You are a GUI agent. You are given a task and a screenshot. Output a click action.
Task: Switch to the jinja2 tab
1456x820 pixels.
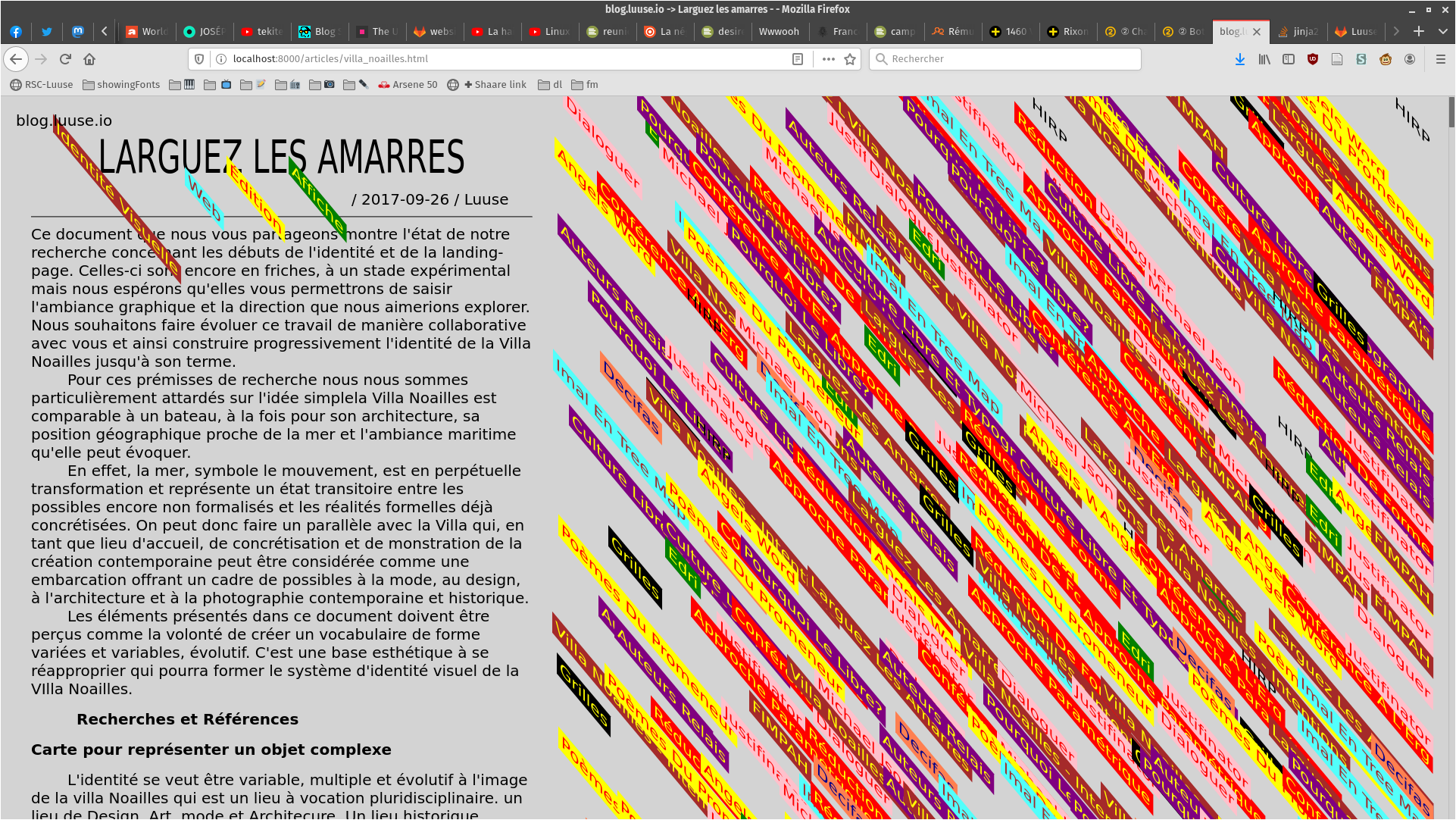point(1298,31)
